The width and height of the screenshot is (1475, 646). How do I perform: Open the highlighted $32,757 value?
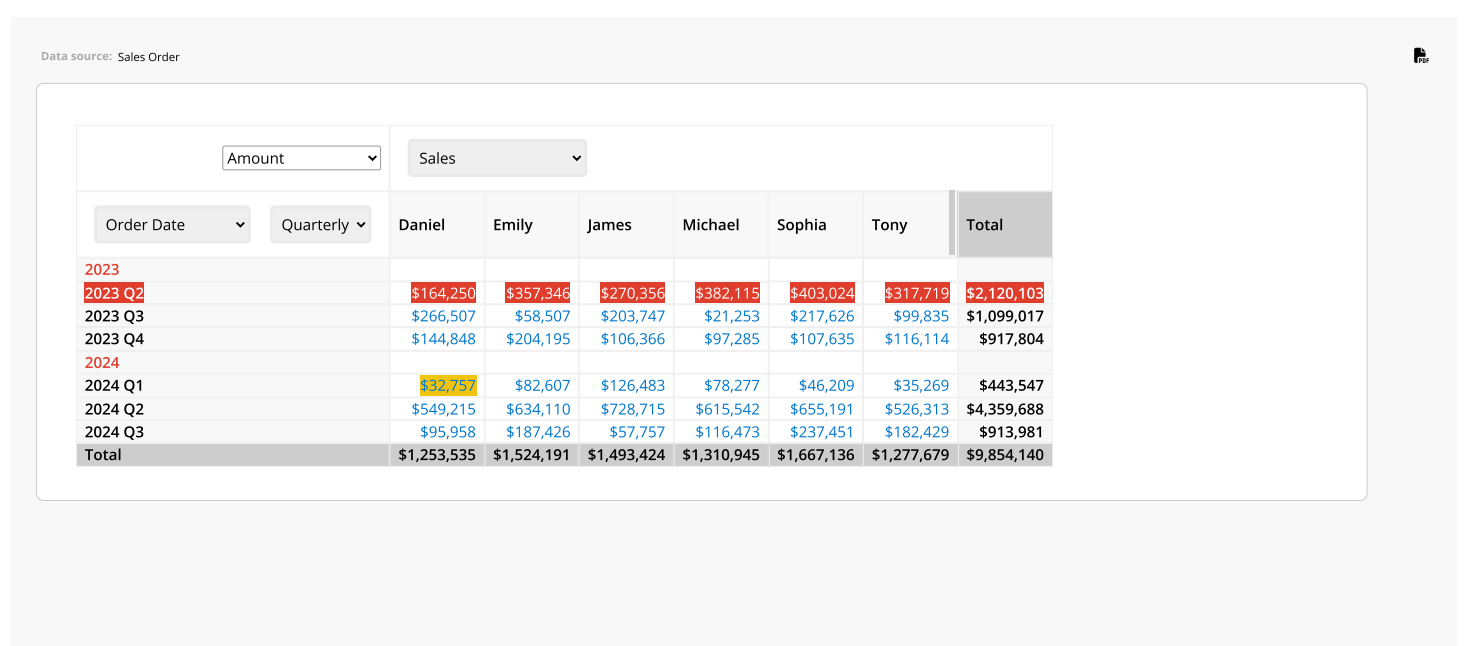(448, 385)
